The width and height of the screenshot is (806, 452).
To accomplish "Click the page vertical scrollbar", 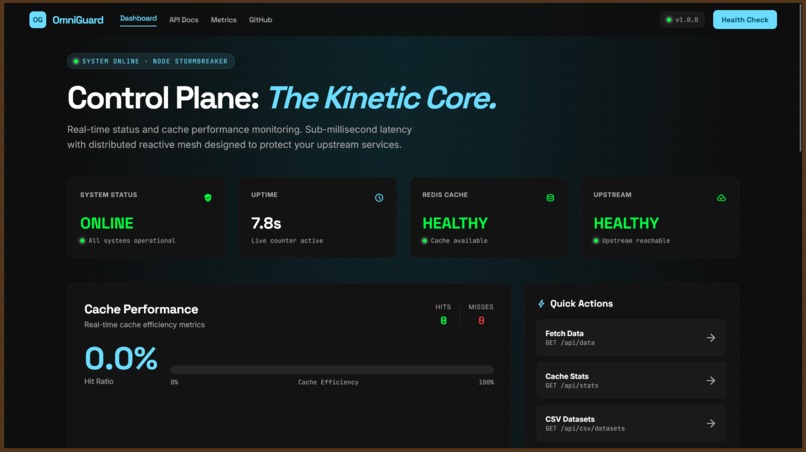I will click(x=800, y=77).
